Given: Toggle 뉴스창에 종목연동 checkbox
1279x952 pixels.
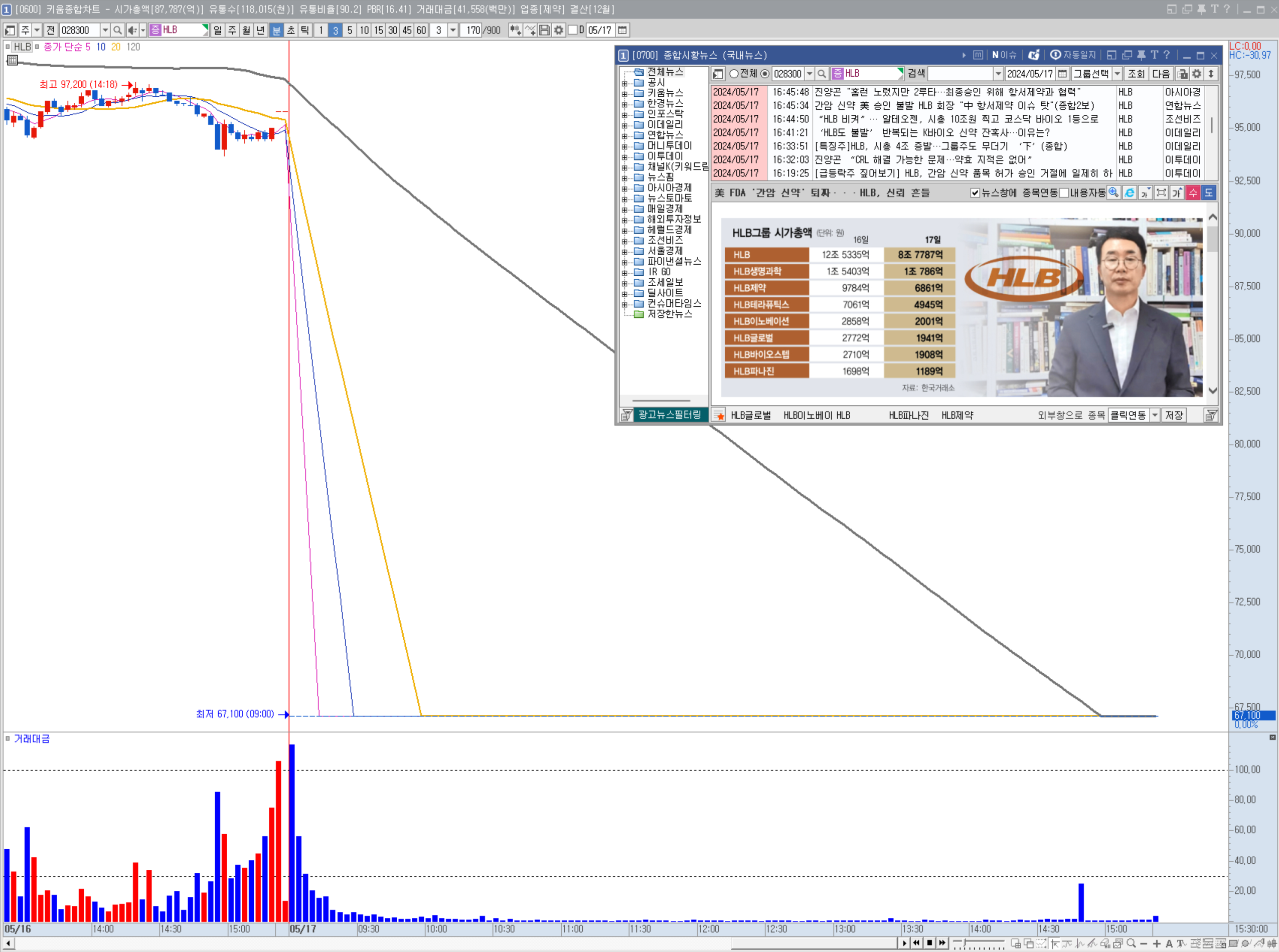Looking at the screenshot, I should (x=975, y=193).
